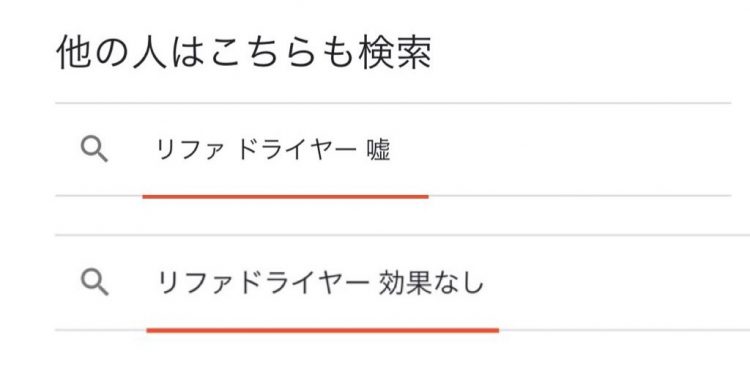The height and width of the screenshot is (365, 750).
Task: Click 他の人 at the start of the heading
Action: [111, 52]
